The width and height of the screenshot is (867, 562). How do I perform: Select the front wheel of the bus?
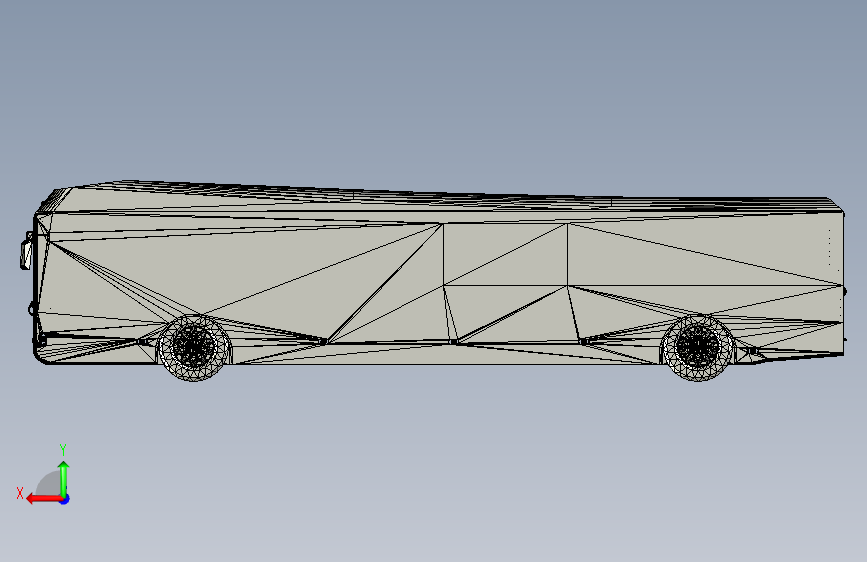(x=194, y=347)
